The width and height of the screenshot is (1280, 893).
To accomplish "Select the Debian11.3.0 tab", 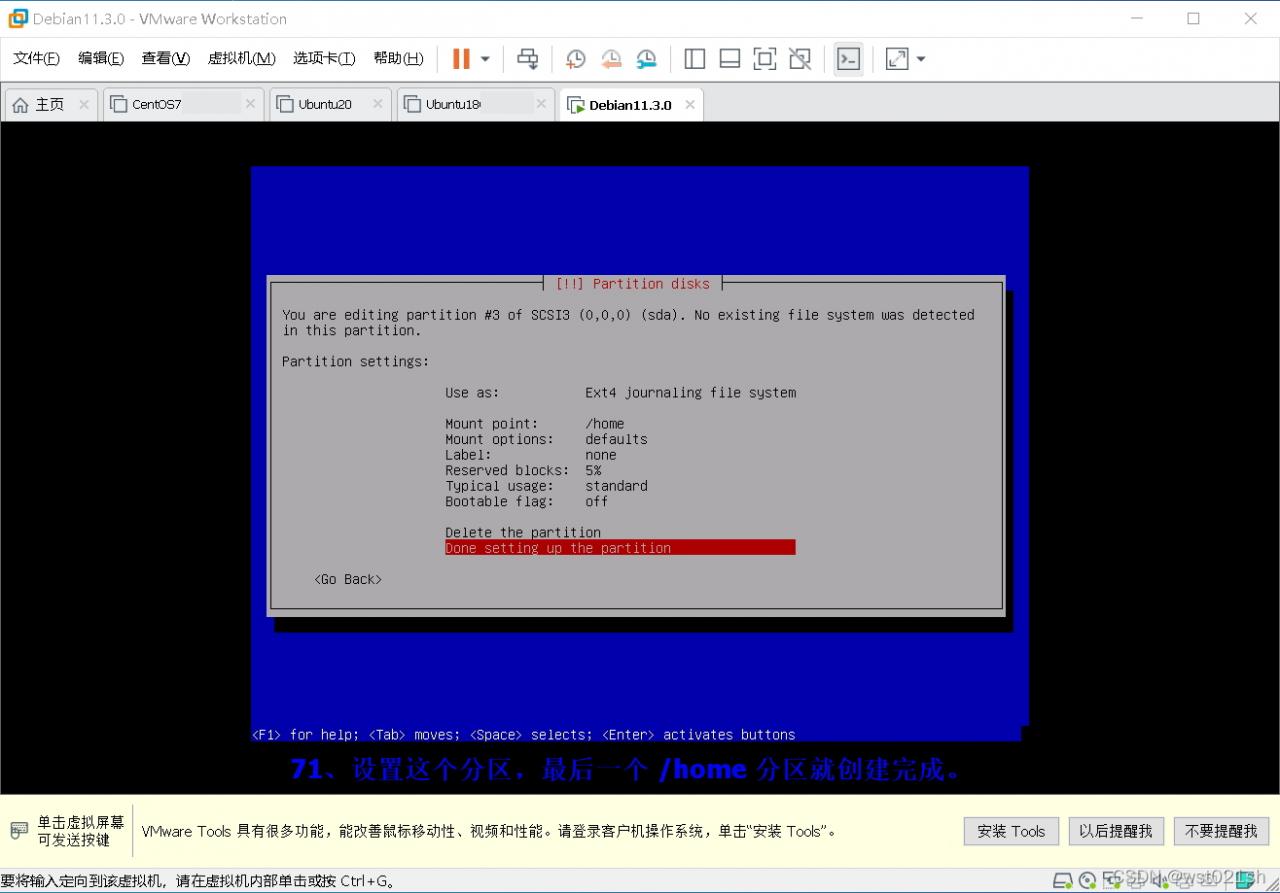I will click(x=631, y=105).
